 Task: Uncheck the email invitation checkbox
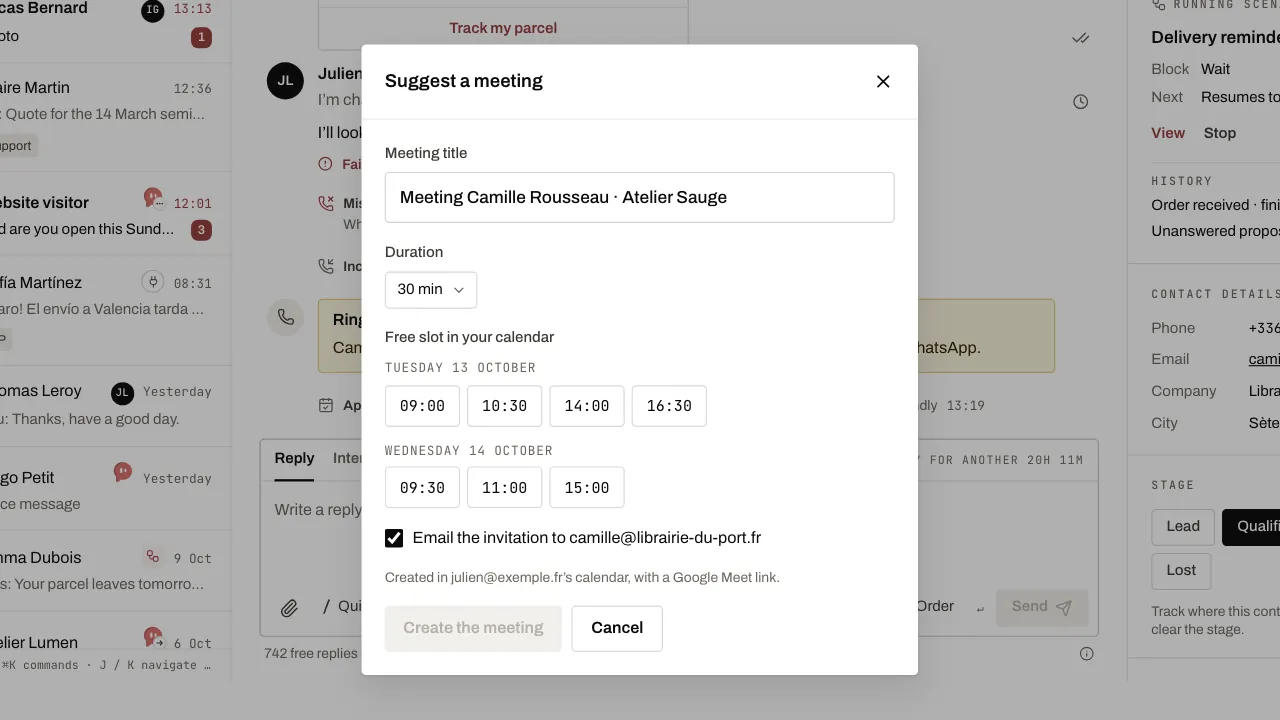click(394, 538)
